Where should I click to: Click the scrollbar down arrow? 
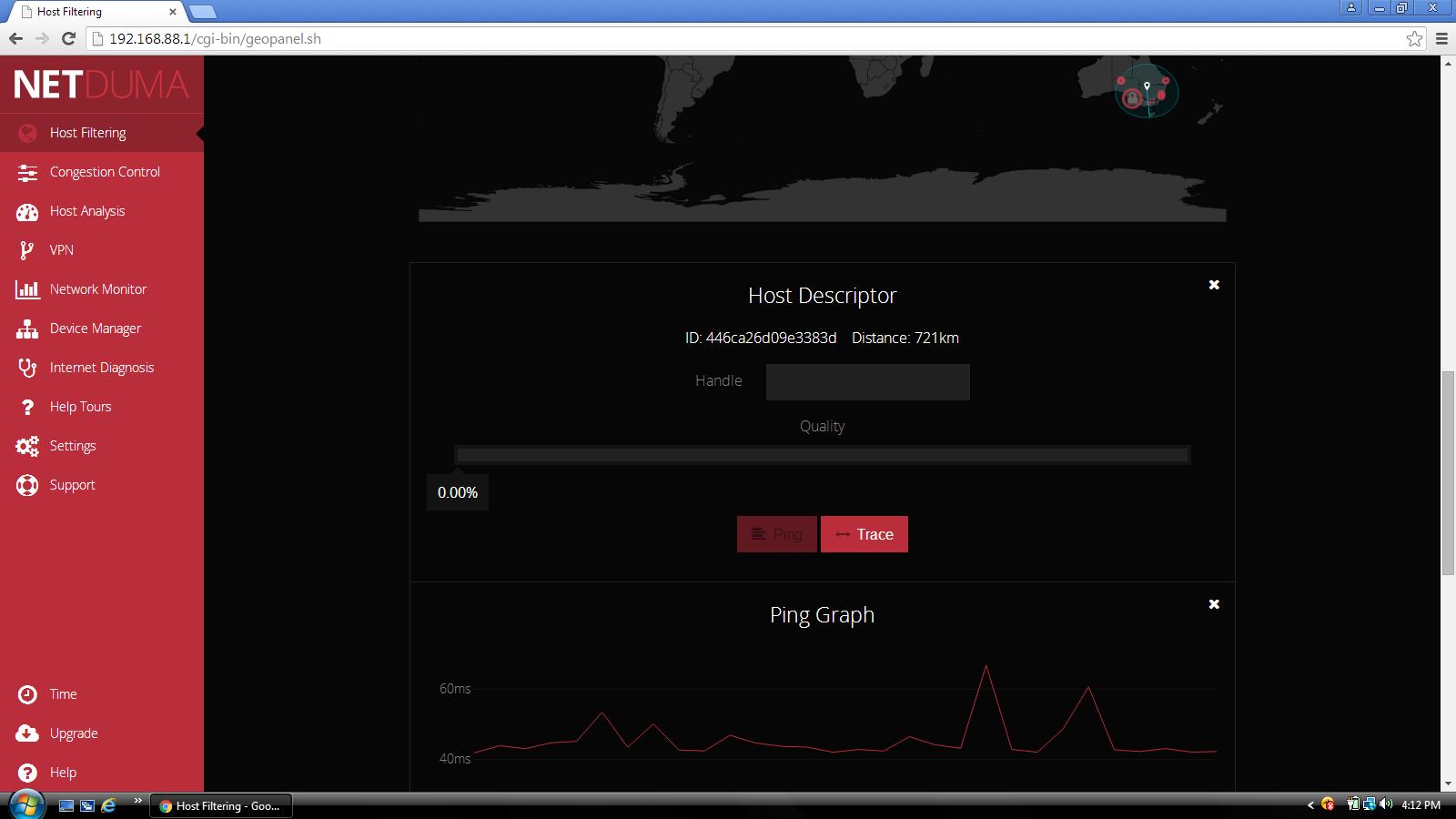(x=1448, y=784)
